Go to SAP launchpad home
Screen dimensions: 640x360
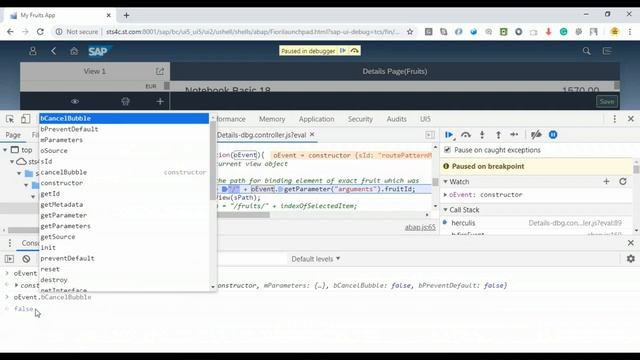pyautogui.click(x=74, y=51)
